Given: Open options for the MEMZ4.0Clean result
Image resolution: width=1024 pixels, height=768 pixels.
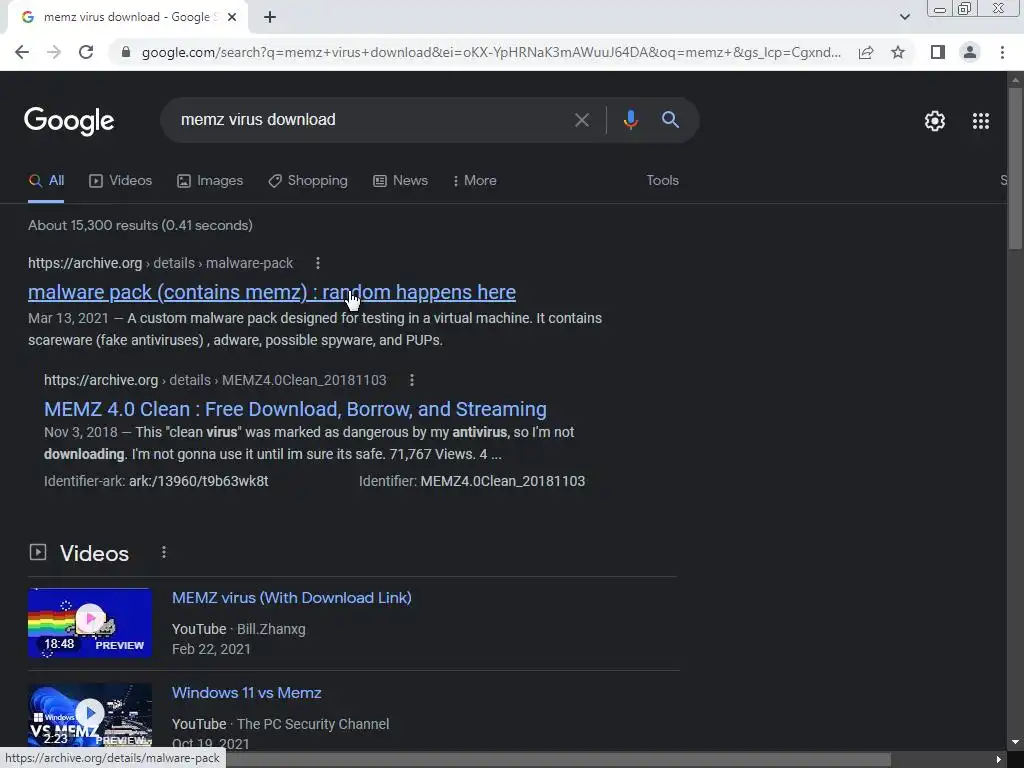Looking at the screenshot, I should coord(411,380).
